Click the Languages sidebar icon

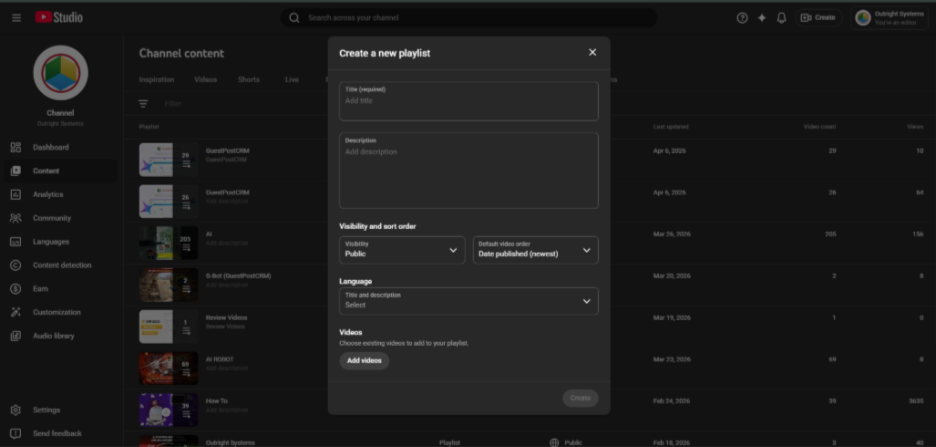click(16, 242)
